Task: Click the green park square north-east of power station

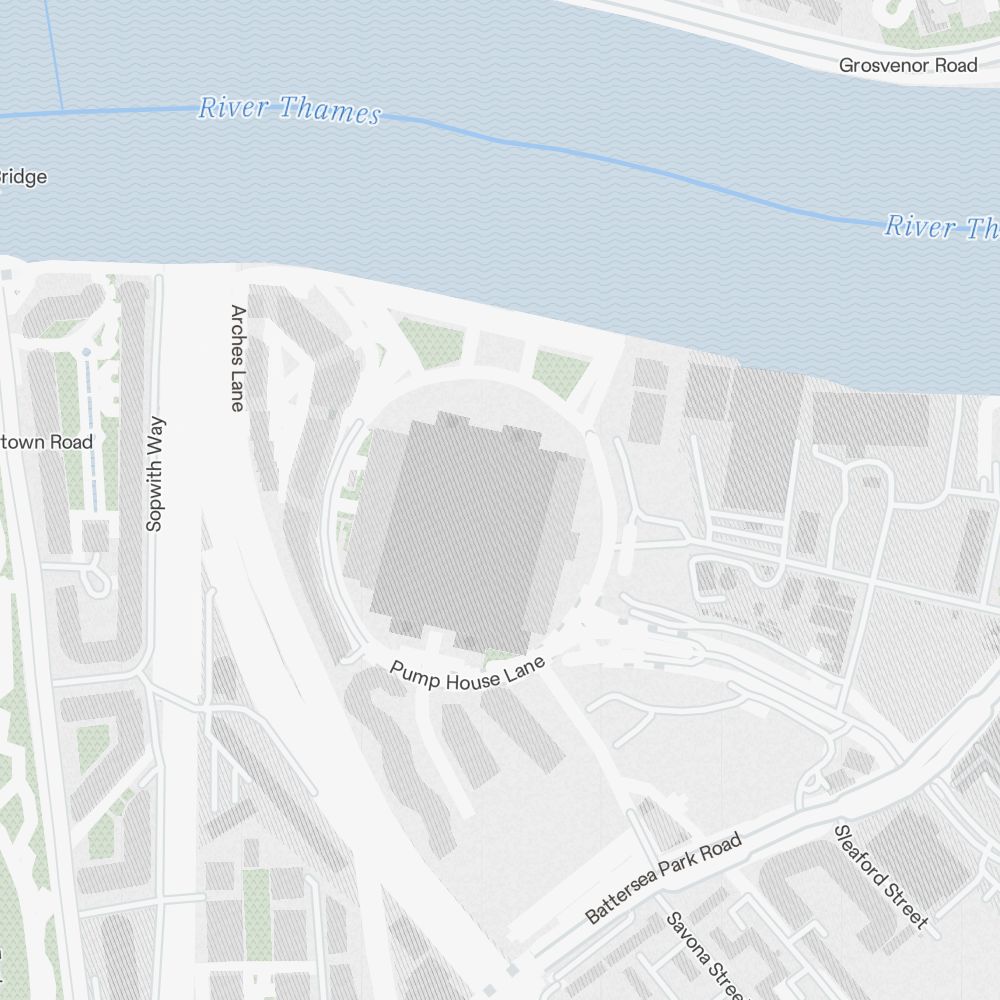Action: [561, 375]
